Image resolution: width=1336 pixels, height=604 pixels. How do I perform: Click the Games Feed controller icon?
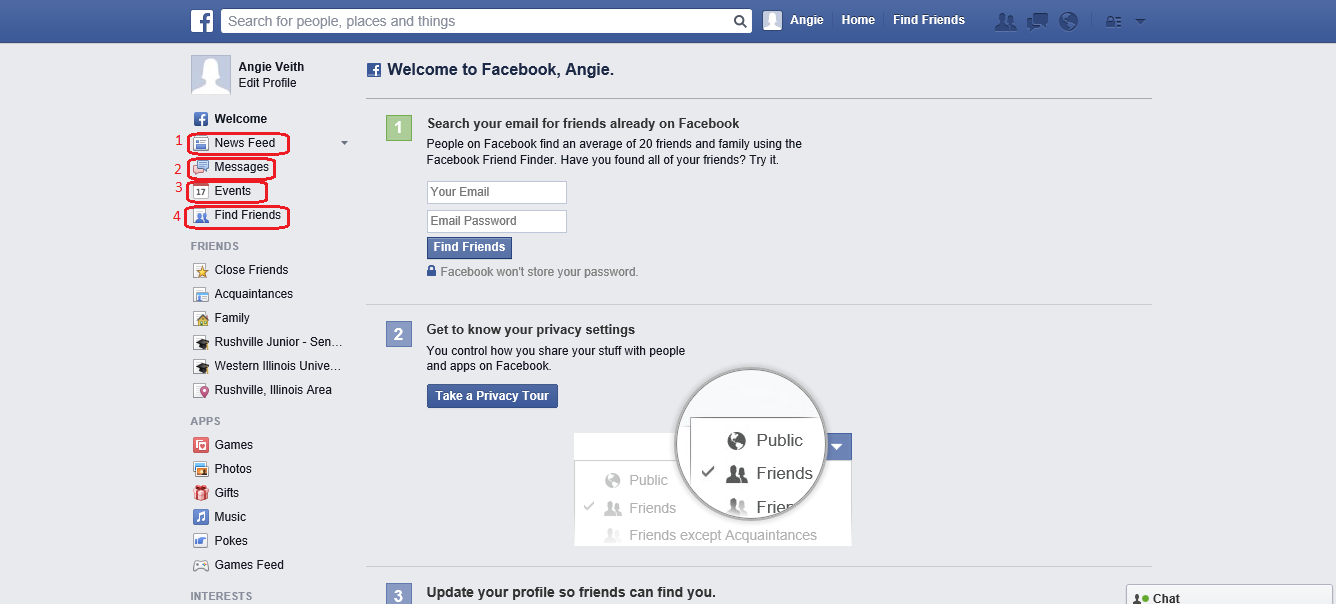click(x=201, y=565)
